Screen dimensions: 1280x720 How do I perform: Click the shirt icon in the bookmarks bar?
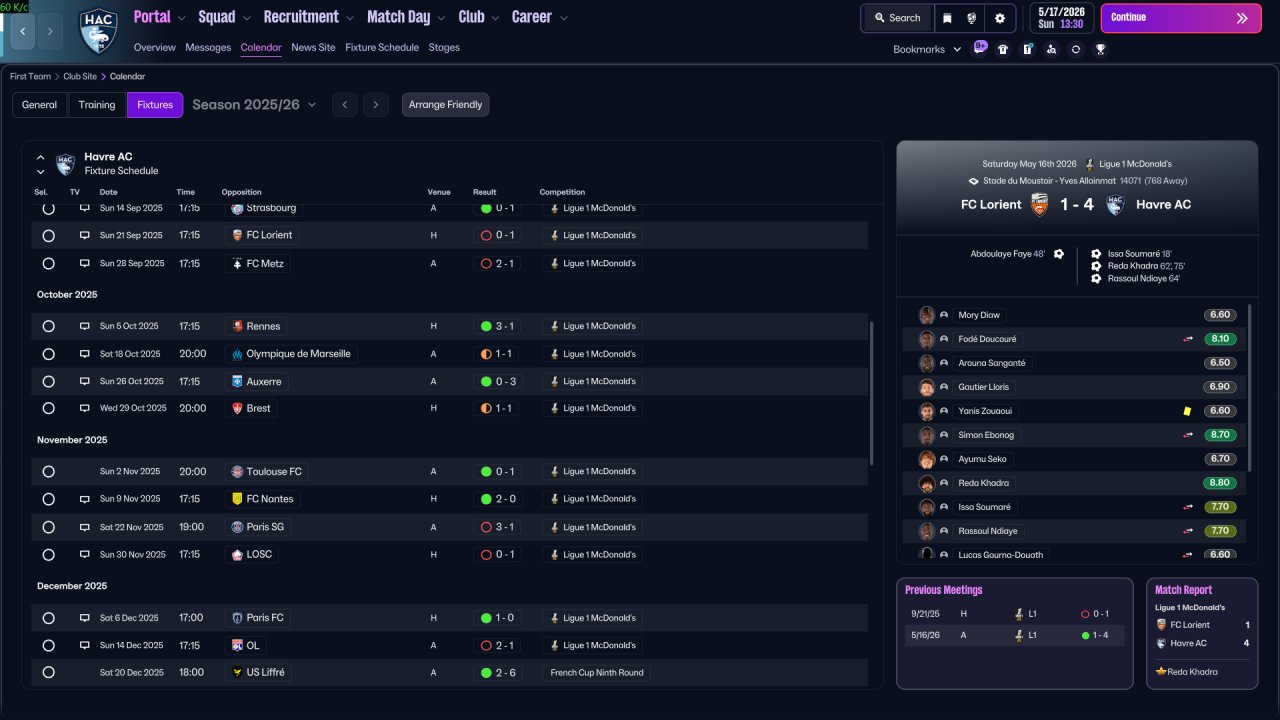tap(1003, 49)
